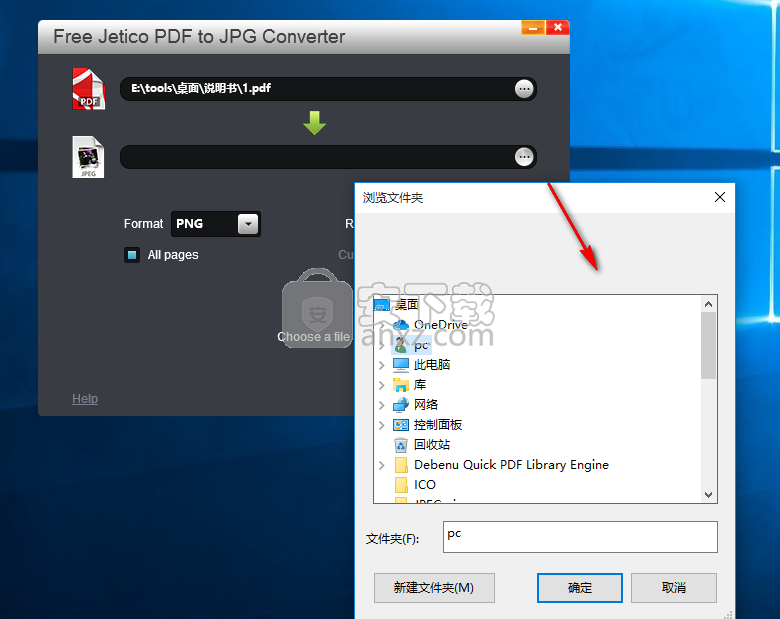Click the source PDF path field
The image size is (780, 619).
coord(328,89)
